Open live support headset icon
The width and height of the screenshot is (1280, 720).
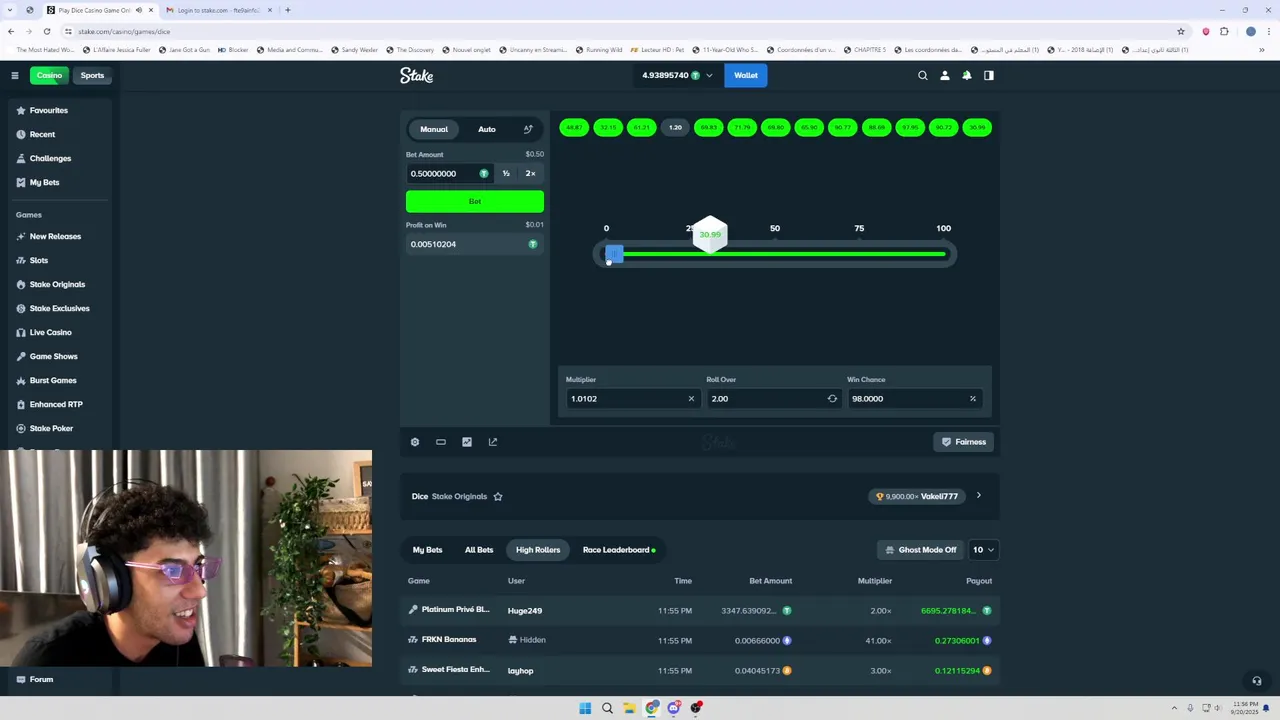[1257, 681]
